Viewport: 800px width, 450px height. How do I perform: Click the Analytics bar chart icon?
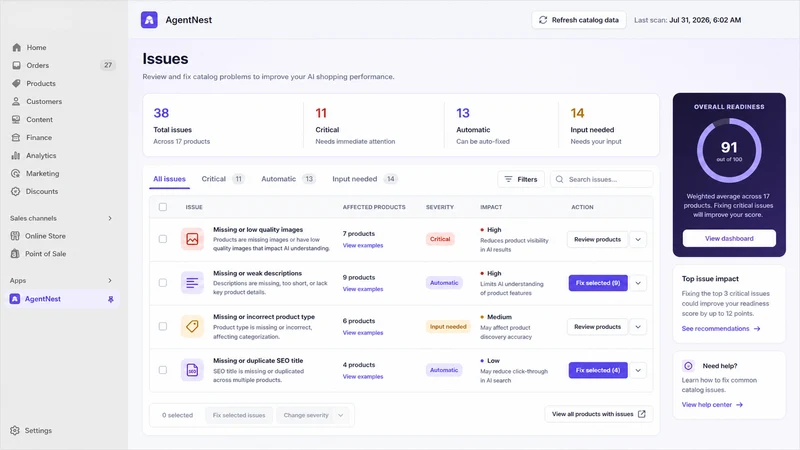(16, 156)
